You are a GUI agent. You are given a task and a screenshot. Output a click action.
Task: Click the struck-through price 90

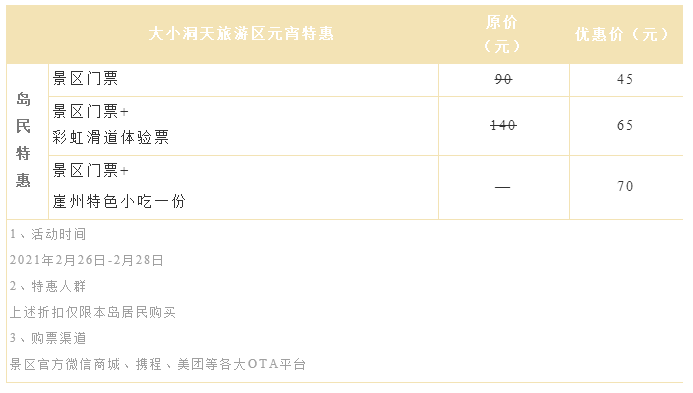pos(503,80)
